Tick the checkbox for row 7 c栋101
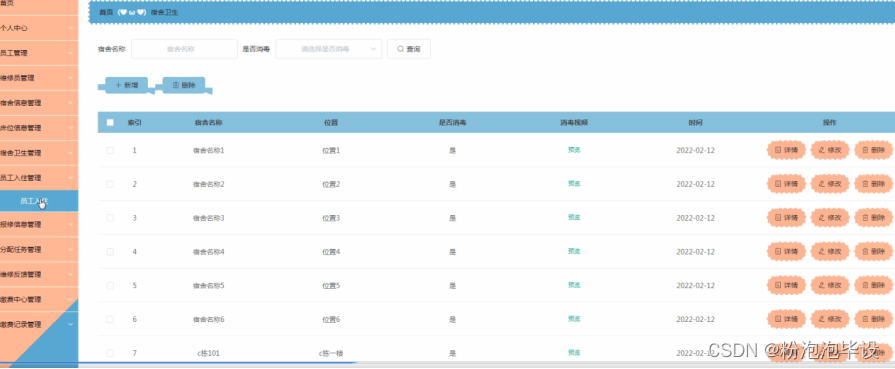 point(110,353)
